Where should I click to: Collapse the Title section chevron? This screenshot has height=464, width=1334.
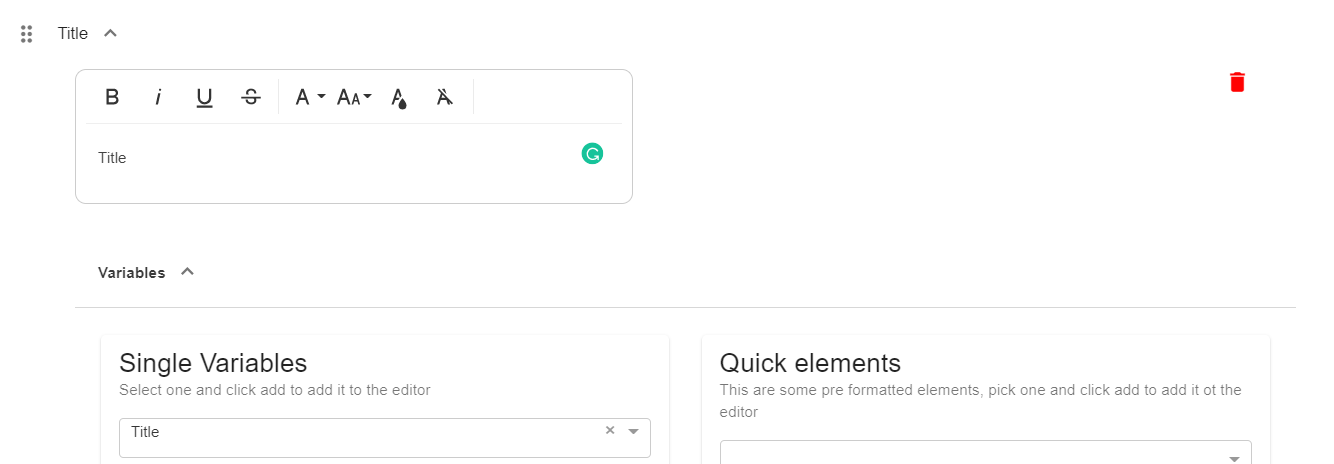pos(111,33)
